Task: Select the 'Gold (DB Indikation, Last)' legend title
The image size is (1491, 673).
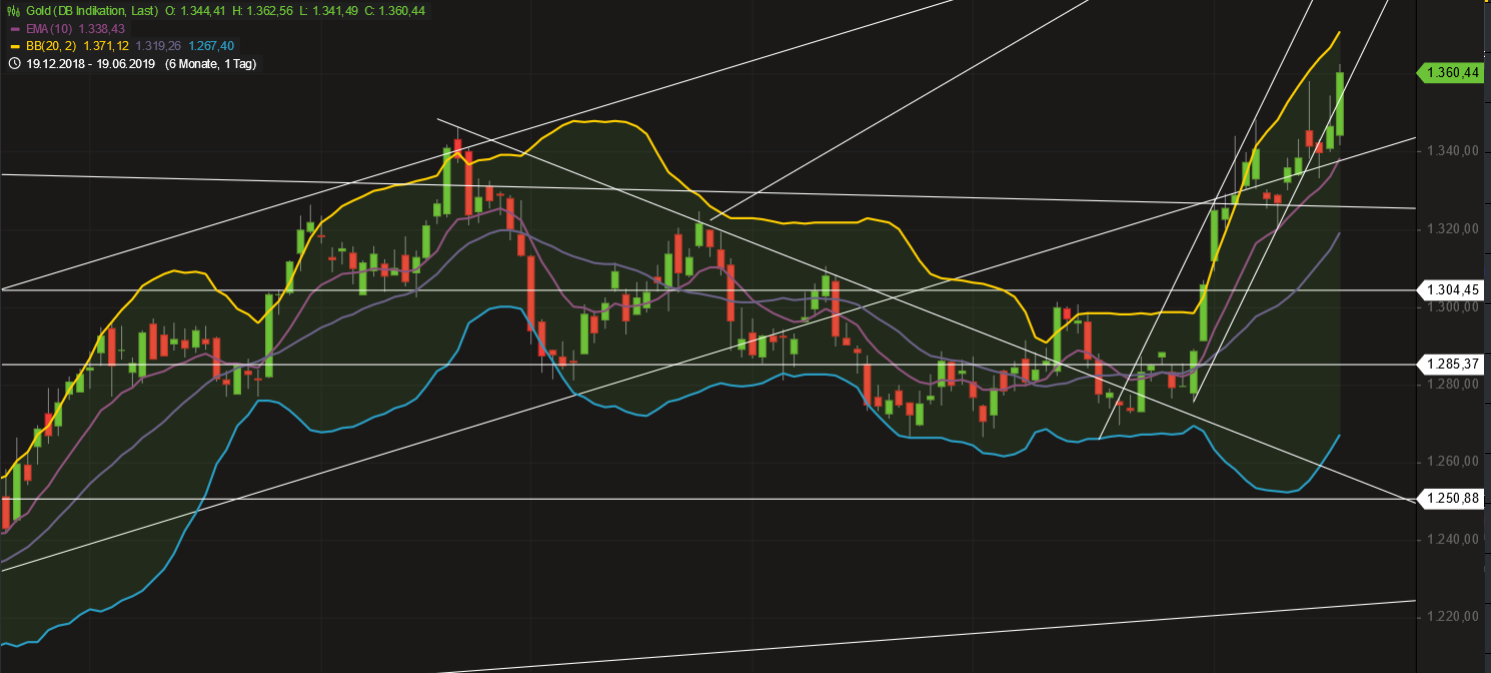Action: pos(91,10)
